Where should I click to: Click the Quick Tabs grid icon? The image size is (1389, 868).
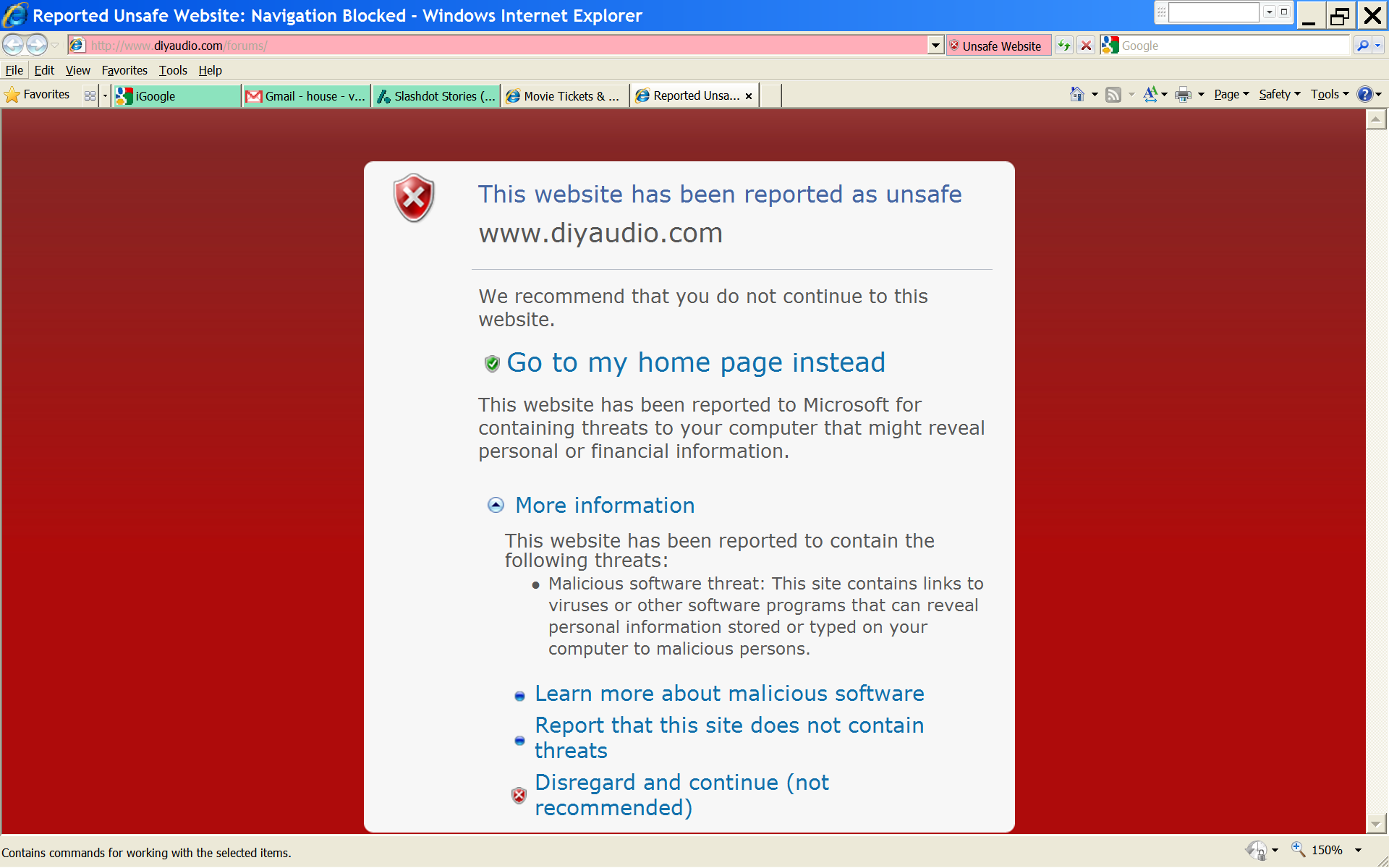pyautogui.click(x=90, y=95)
